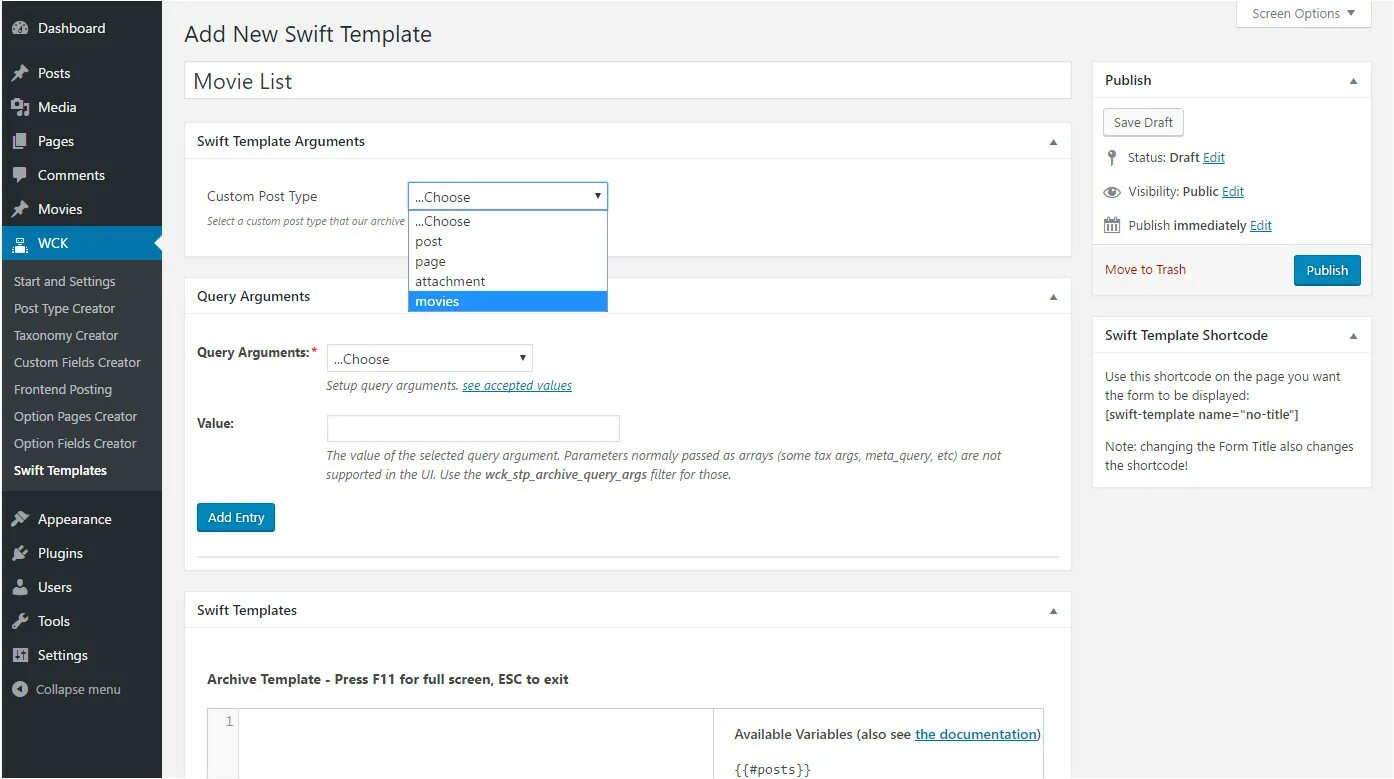Click the Move to Trash link
Image resolution: width=1394 pixels, height=779 pixels.
[x=1145, y=270]
